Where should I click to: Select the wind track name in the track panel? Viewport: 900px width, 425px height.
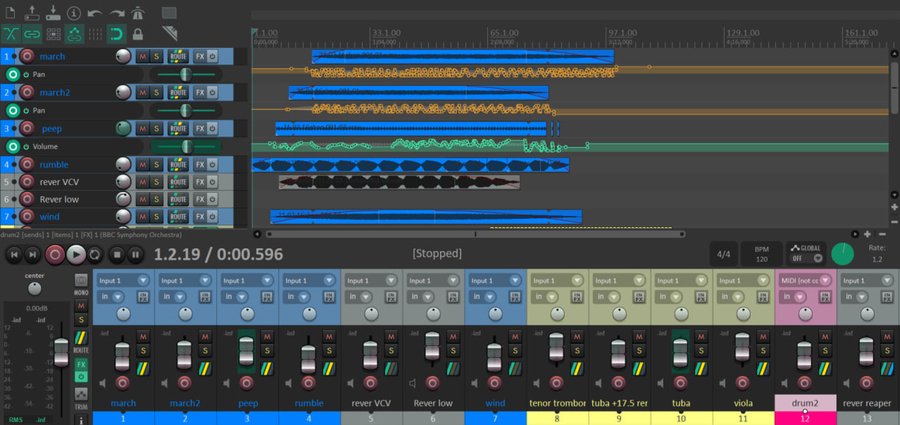click(x=49, y=217)
